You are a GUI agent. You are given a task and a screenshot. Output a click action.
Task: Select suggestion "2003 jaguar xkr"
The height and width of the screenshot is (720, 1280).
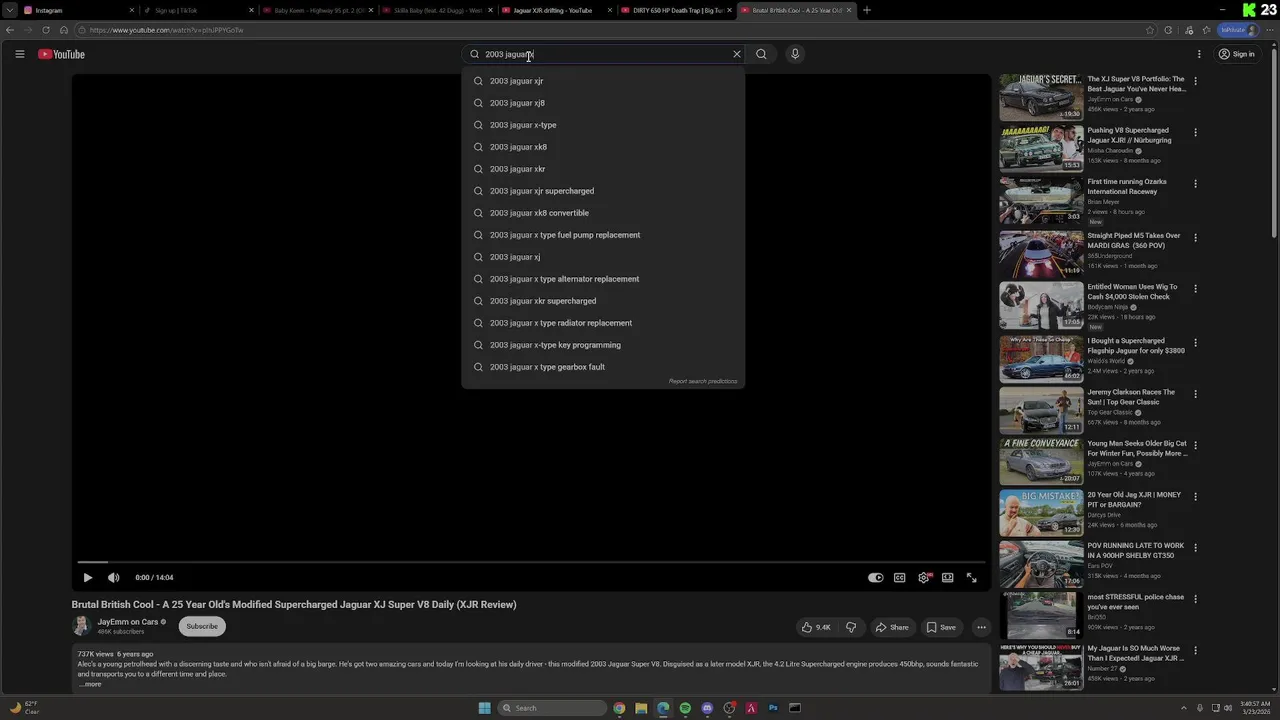[603, 169]
